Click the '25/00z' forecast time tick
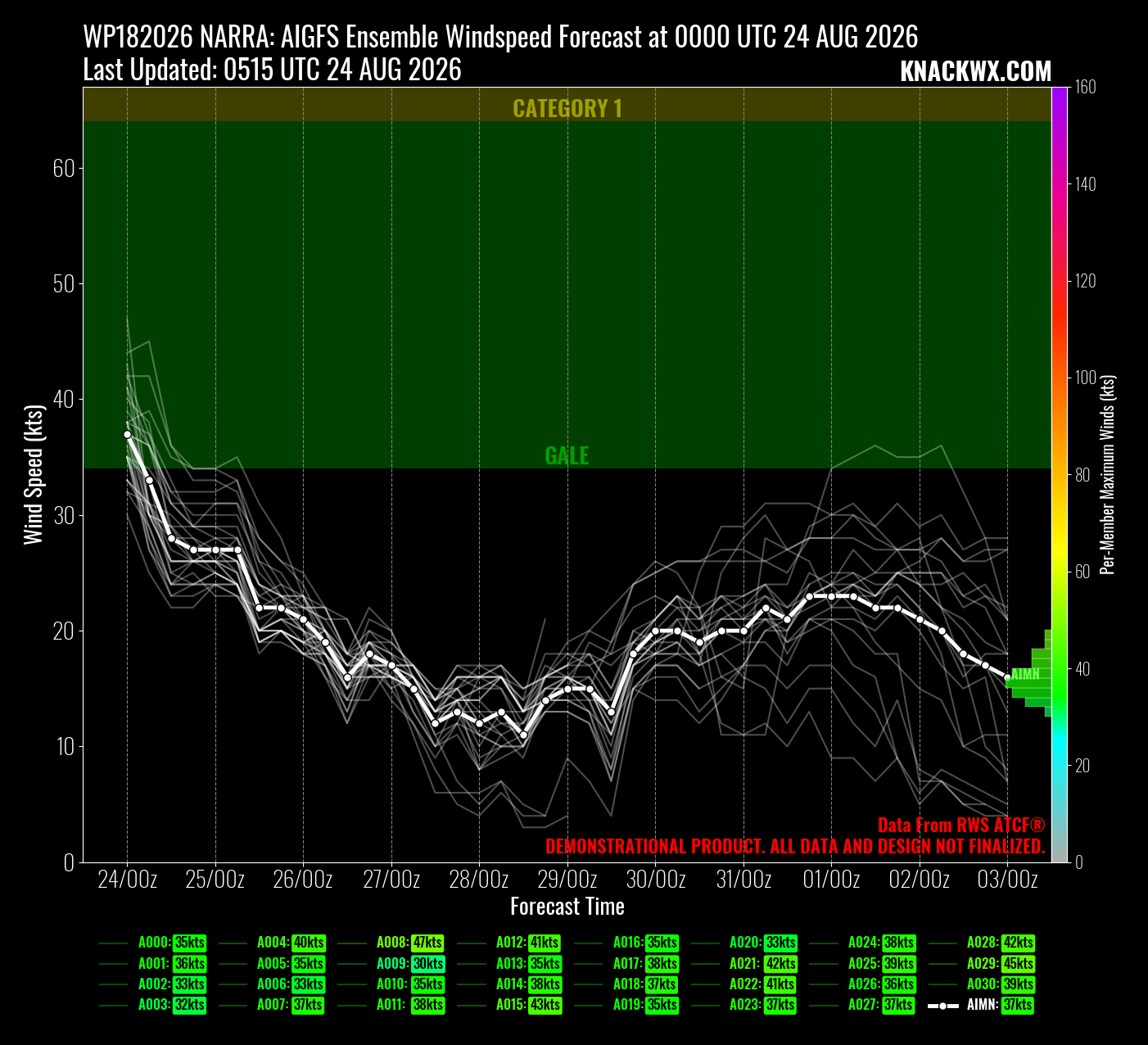The width and height of the screenshot is (1148, 1045). pos(215,880)
